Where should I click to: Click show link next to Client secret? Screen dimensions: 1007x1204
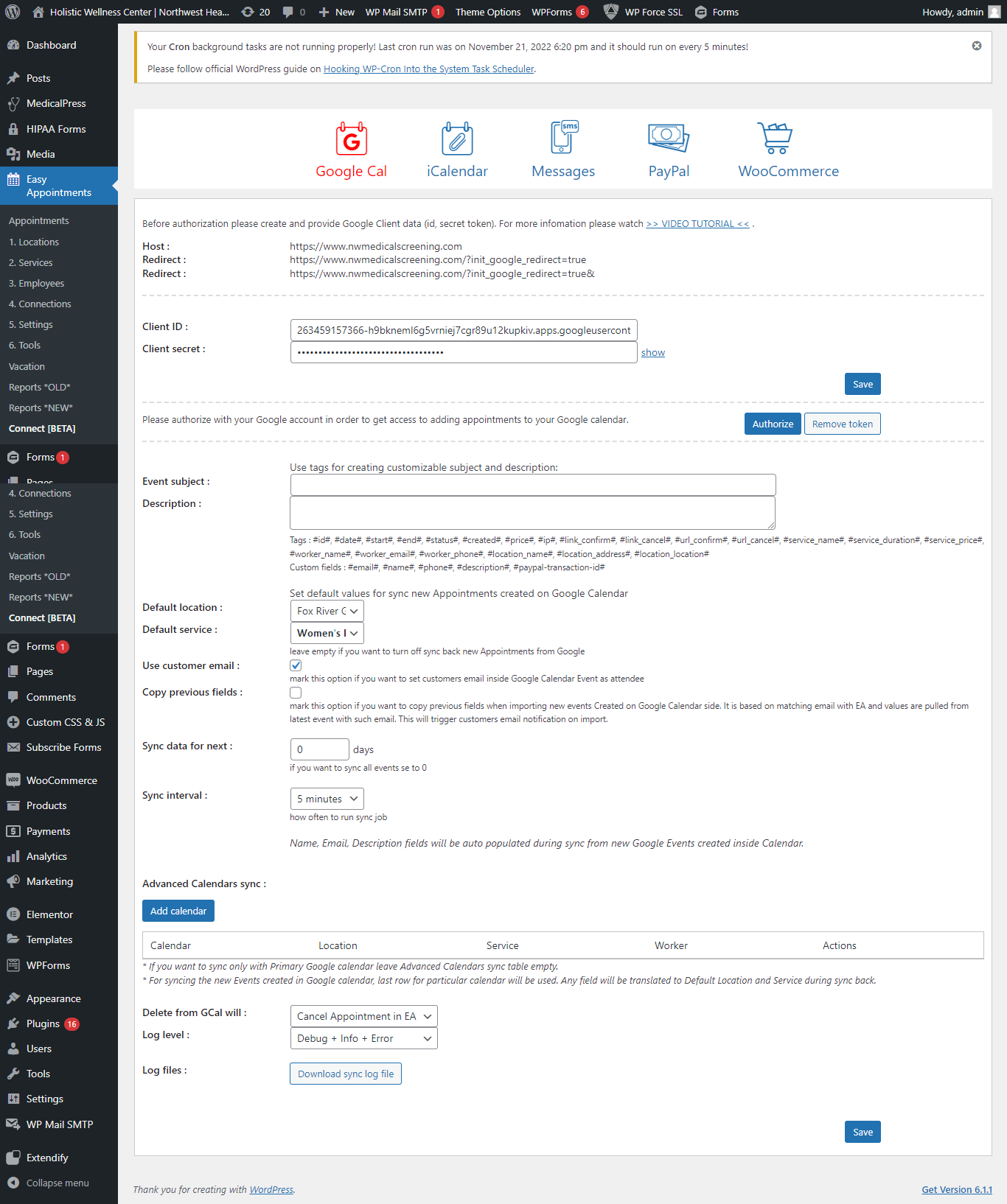(x=653, y=353)
